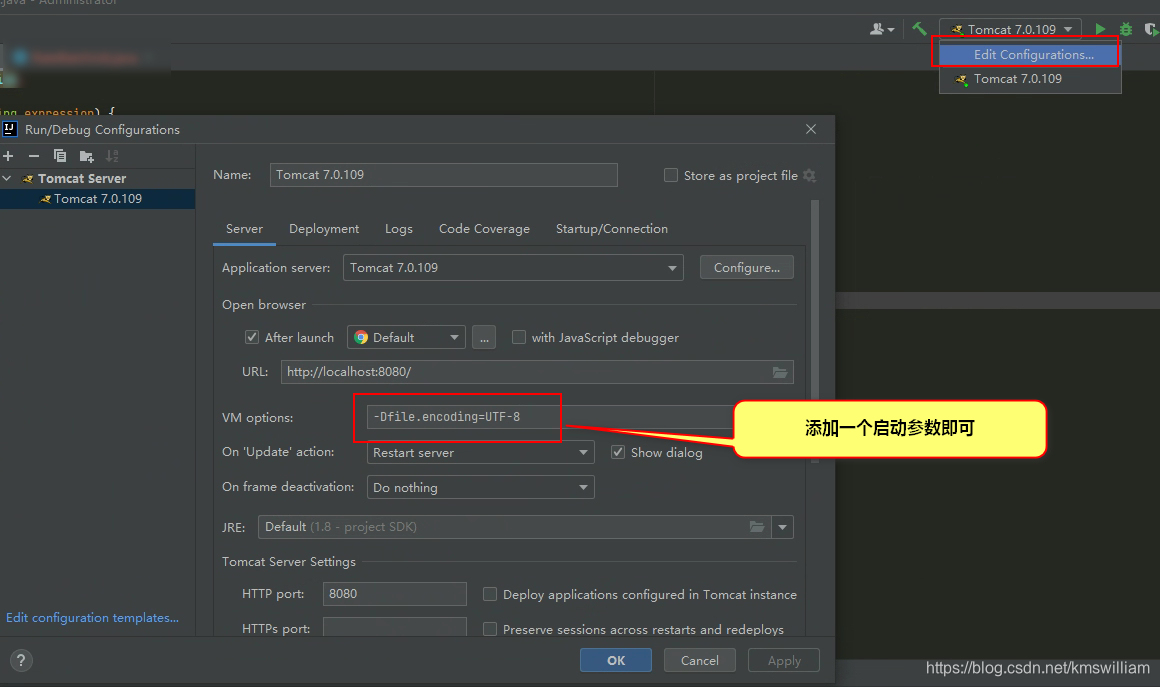The width and height of the screenshot is (1160, 687).
Task: Check Deploy applications configured in Tomcat instance
Action: (x=490, y=594)
